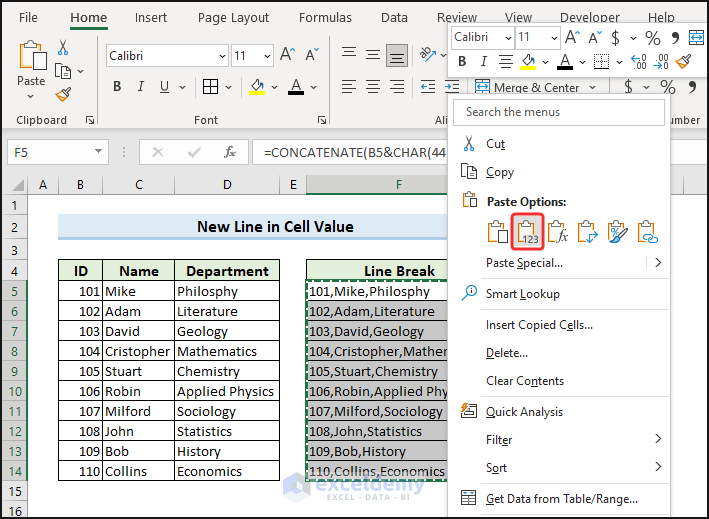This screenshot has width=709, height=519.
Task: Expand the Paste button dropdown arrow
Action: tap(30, 96)
